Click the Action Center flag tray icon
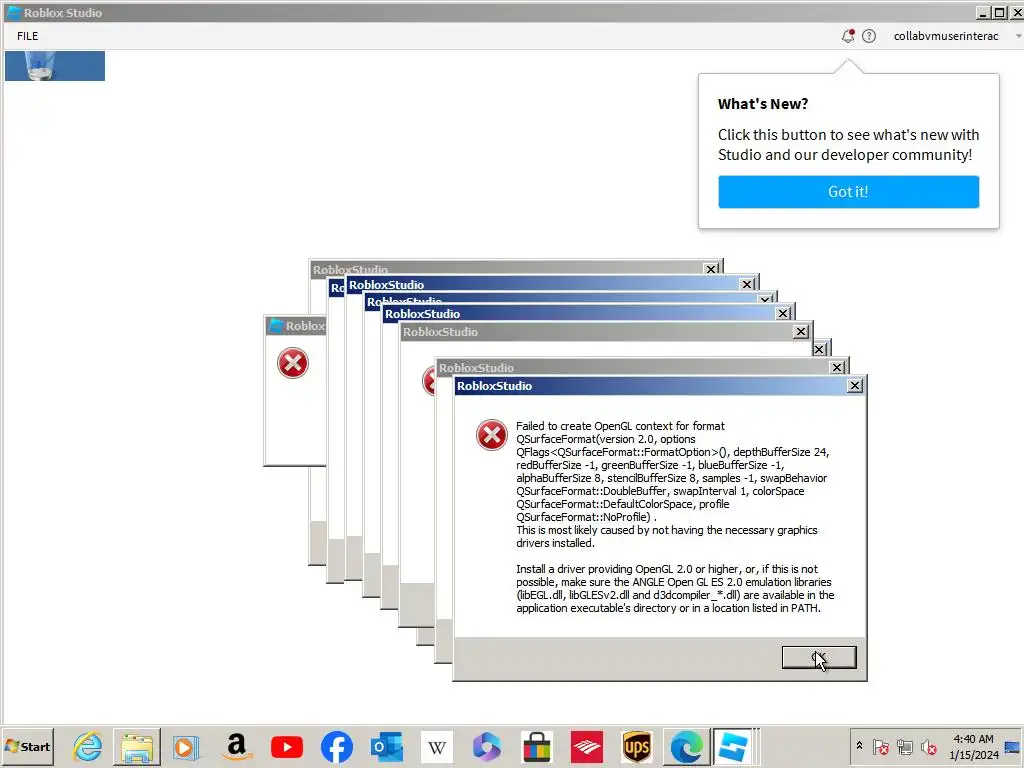The image size is (1024, 768). click(x=880, y=746)
